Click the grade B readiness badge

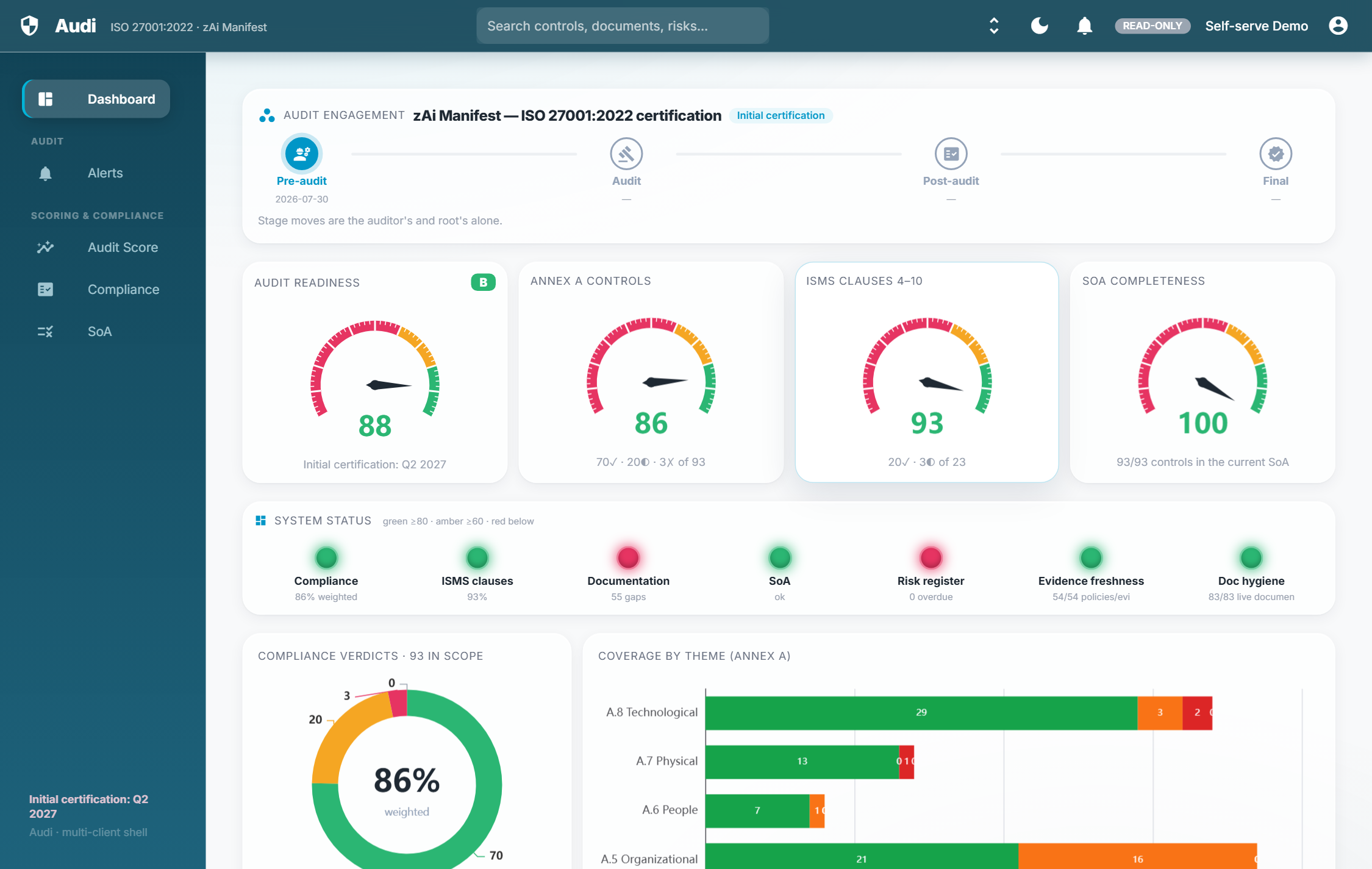(x=483, y=282)
